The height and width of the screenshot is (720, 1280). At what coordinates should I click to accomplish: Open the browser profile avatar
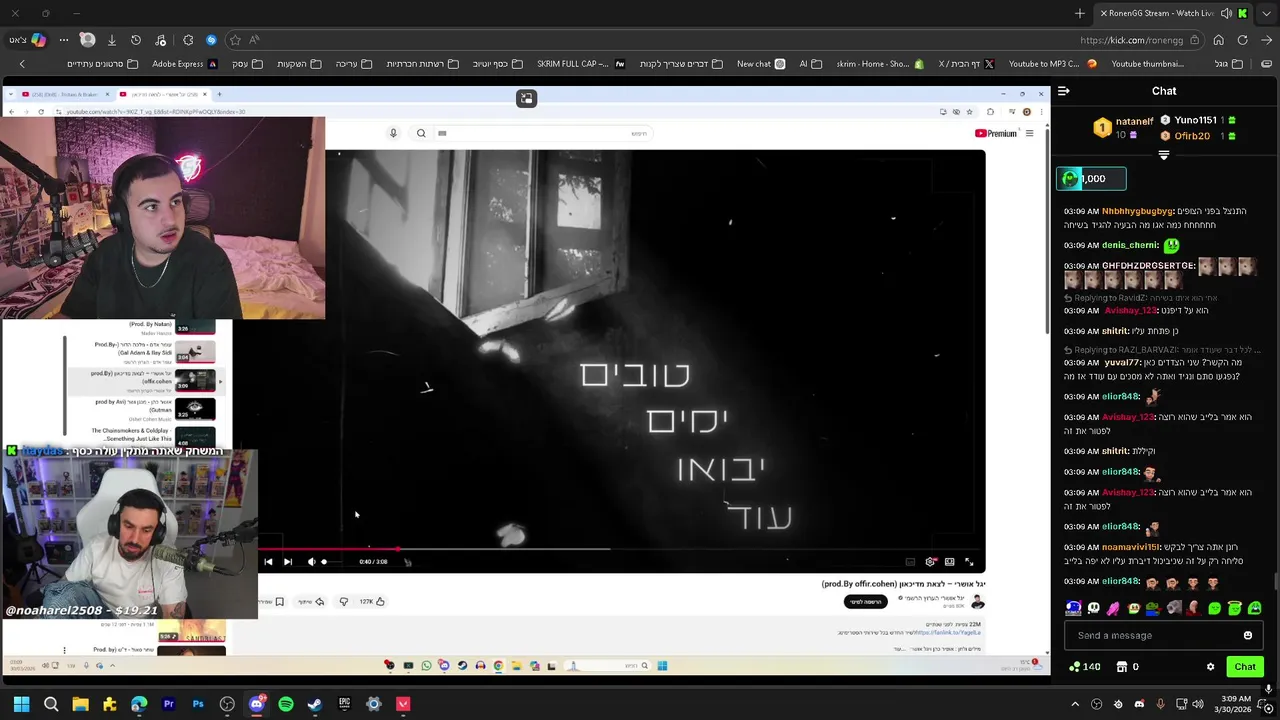[x=87, y=40]
